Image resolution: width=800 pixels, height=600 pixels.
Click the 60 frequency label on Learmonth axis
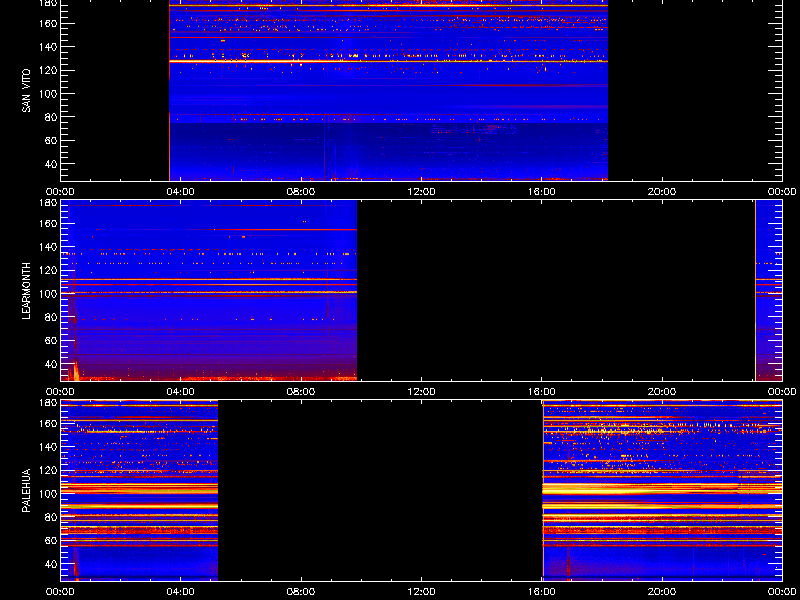(x=52, y=341)
